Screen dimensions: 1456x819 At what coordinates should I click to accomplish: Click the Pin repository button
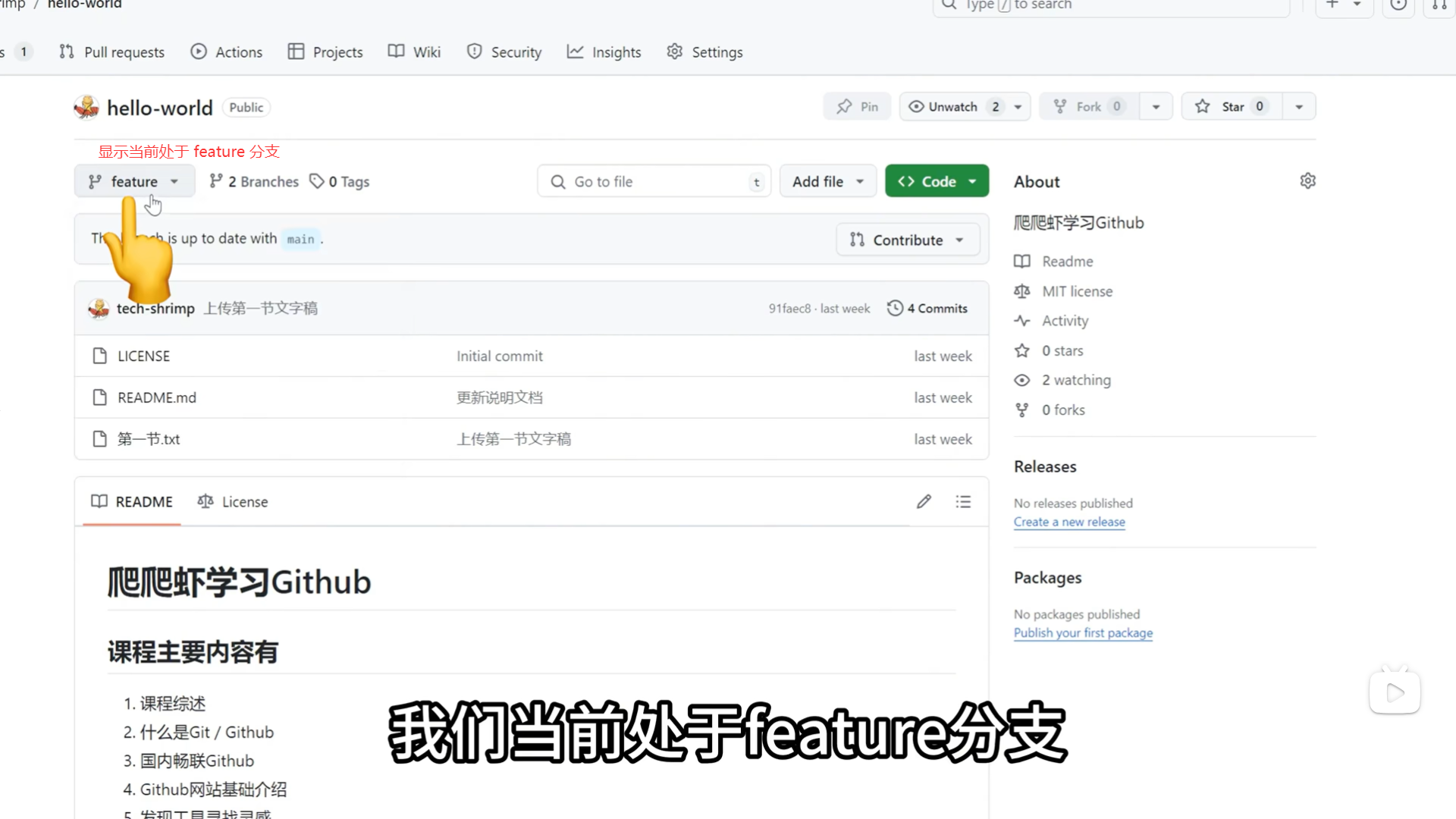(x=857, y=107)
